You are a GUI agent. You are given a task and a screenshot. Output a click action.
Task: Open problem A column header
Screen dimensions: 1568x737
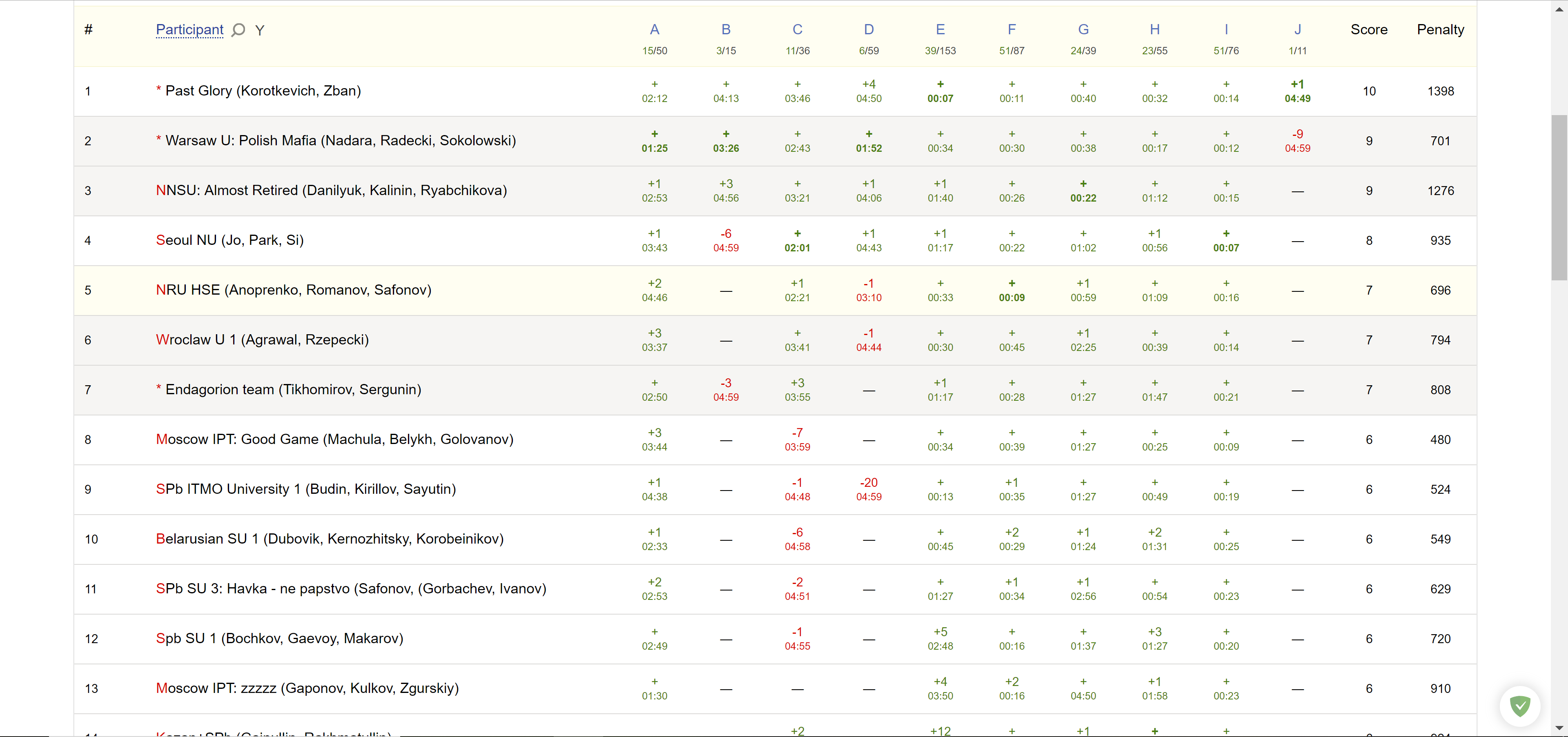pyautogui.click(x=654, y=30)
